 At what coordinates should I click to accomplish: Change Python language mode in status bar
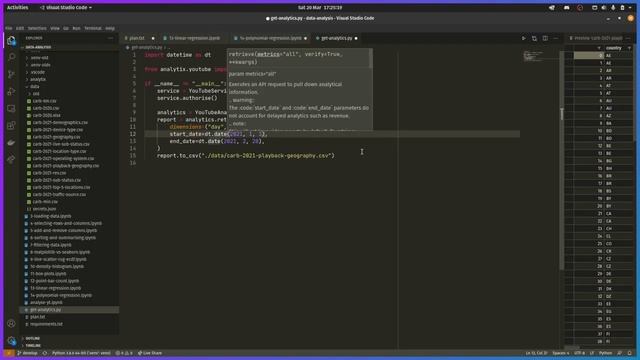pyautogui.click(x=605, y=353)
